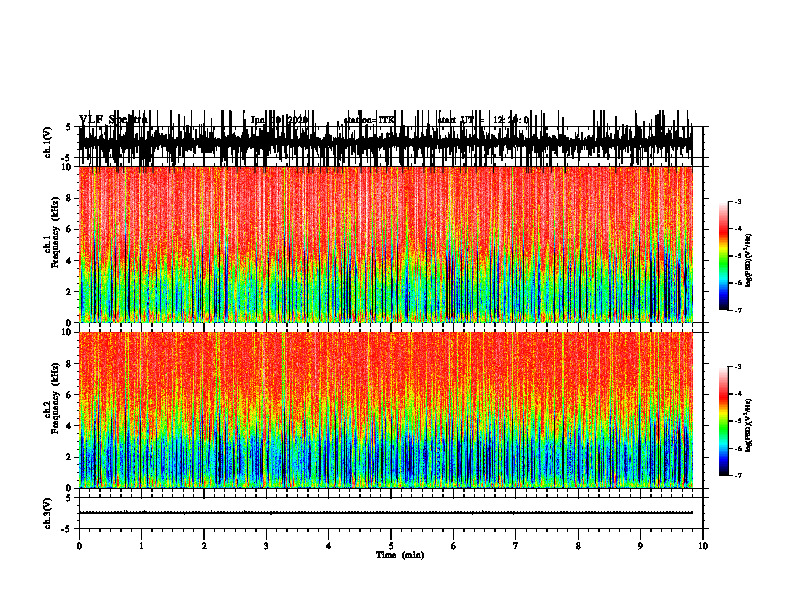Click the time axis tick label '5'
The height and width of the screenshot is (612, 792).
(391, 546)
